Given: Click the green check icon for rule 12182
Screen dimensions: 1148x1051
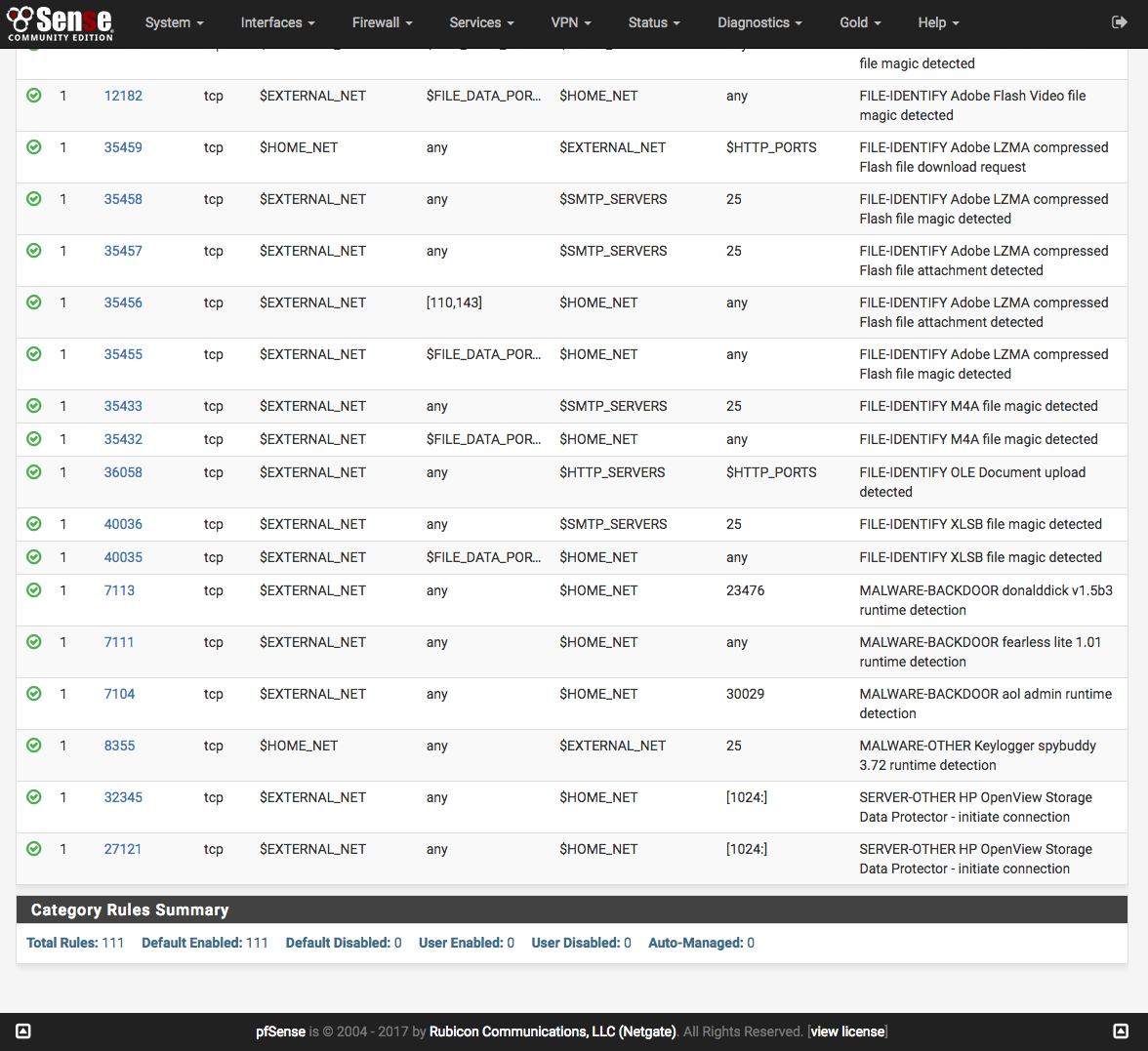Looking at the screenshot, I should click(34, 96).
